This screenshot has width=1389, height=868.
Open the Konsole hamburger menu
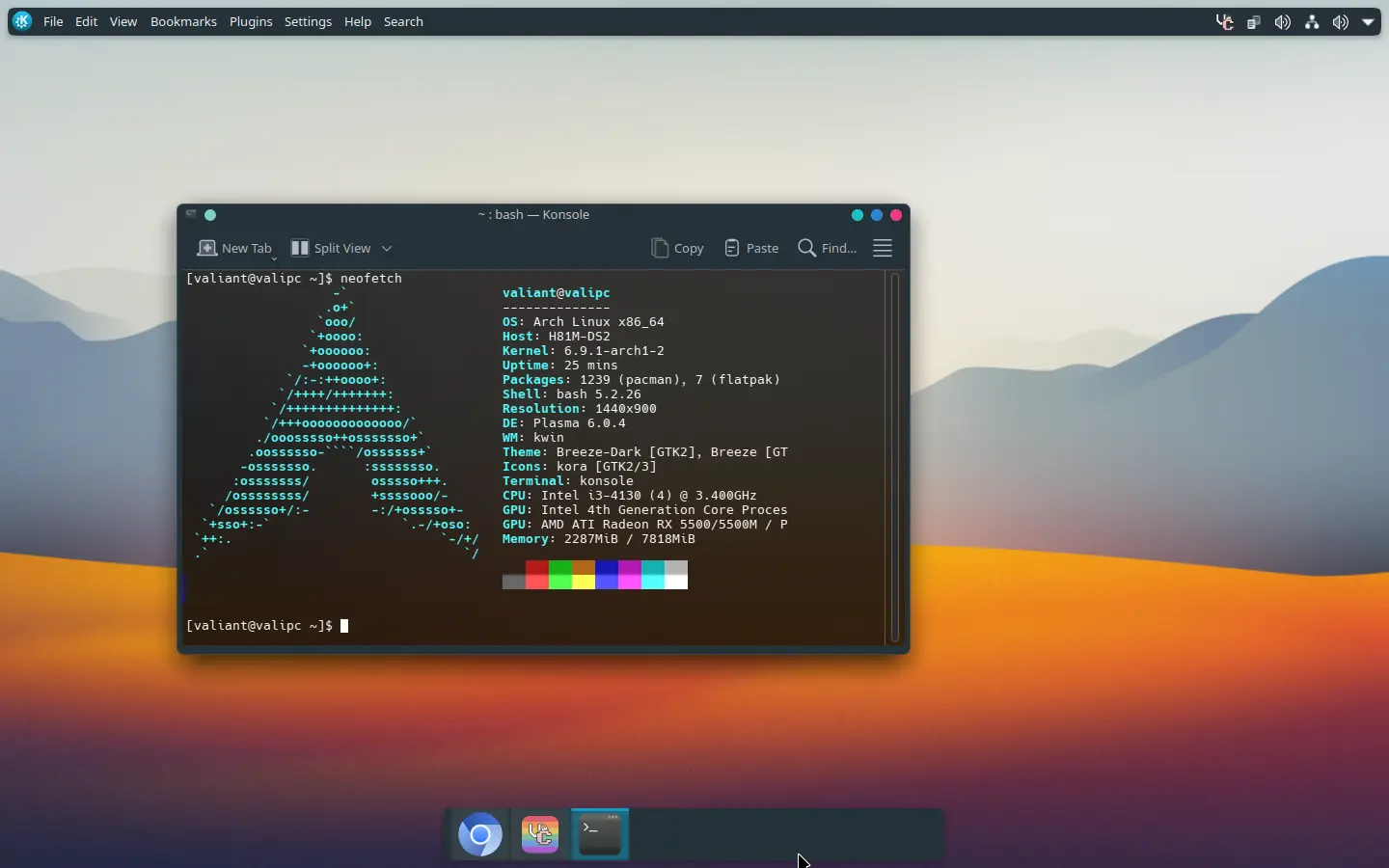point(883,248)
